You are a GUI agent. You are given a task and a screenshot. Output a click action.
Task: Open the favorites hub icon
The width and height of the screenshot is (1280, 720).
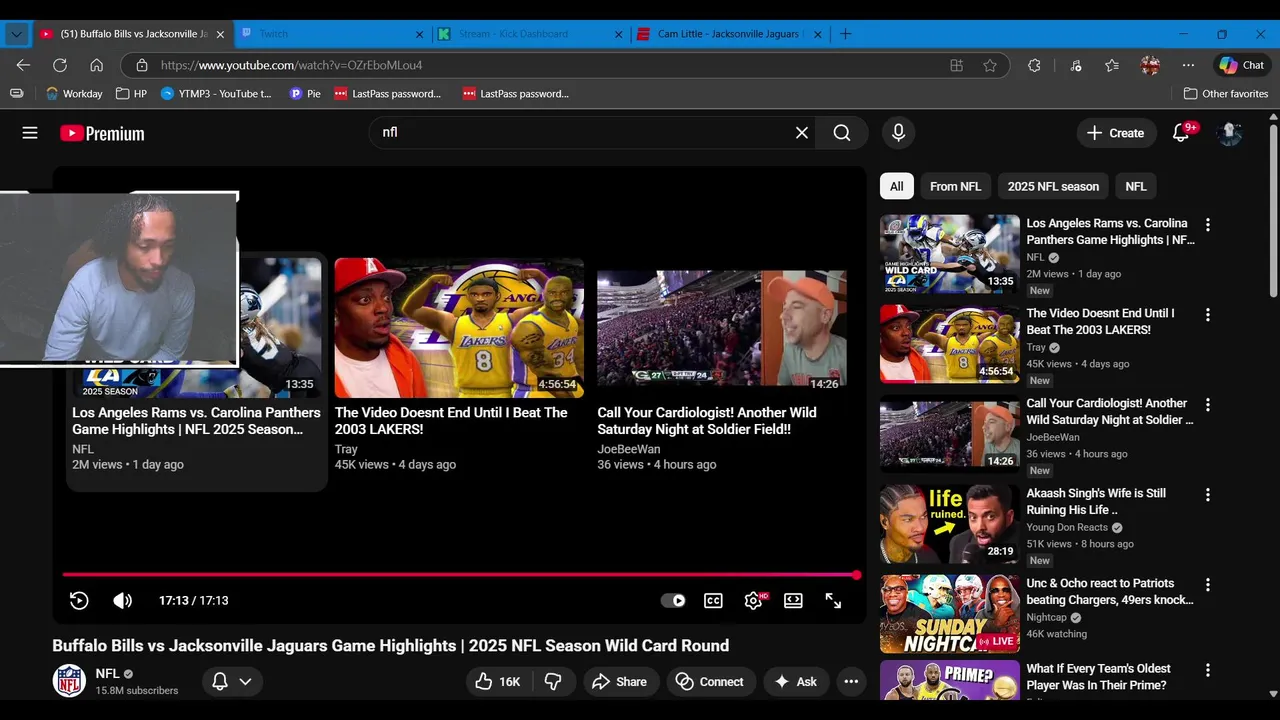pyautogui.click(x=1112, y=65)
